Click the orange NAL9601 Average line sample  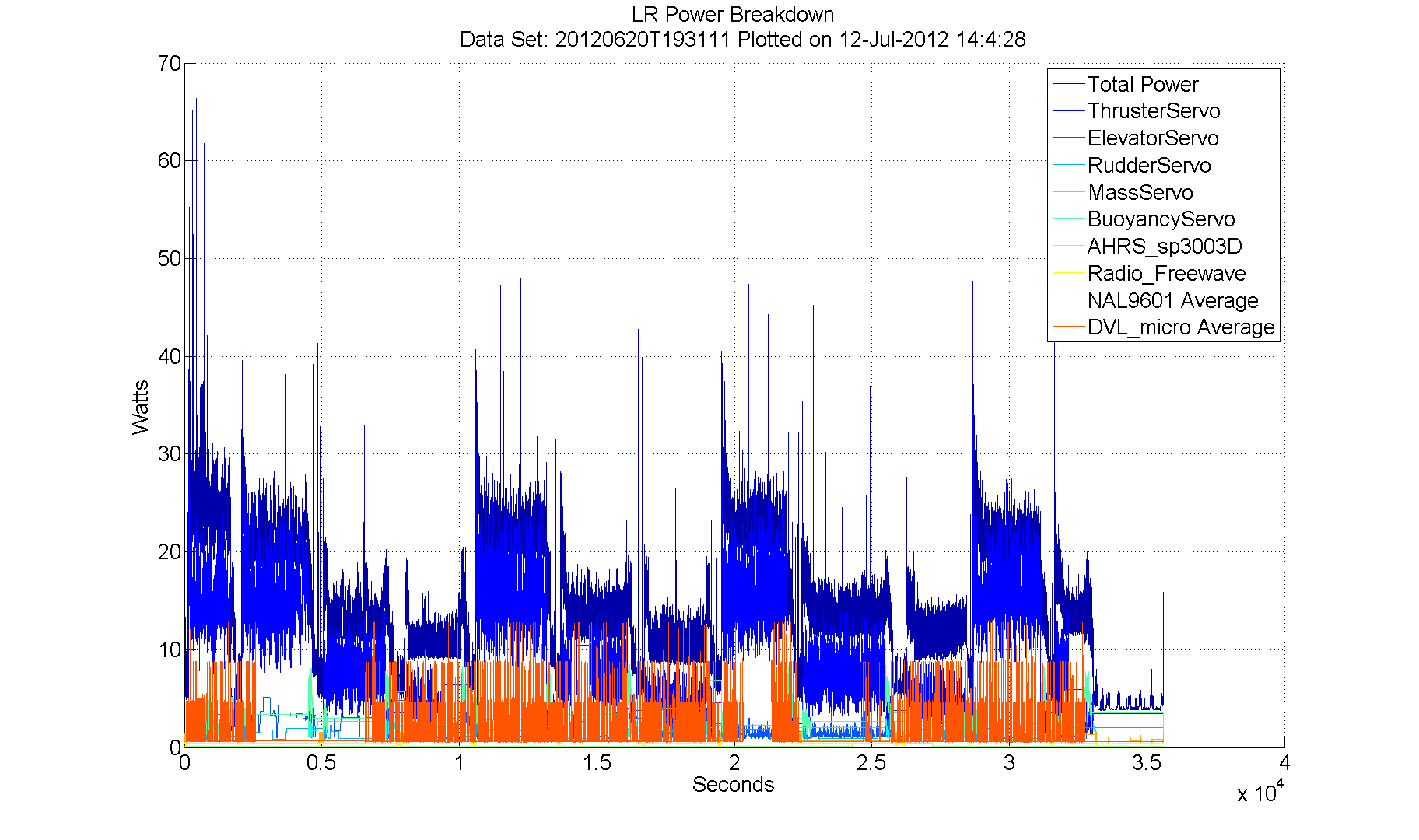(x=1068, y=299)
